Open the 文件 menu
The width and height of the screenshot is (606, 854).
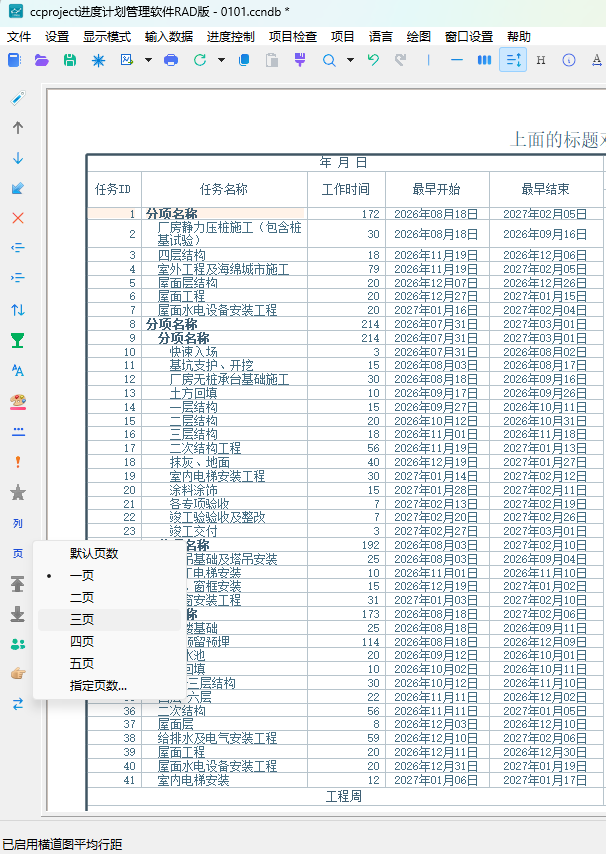coord(19,36)
